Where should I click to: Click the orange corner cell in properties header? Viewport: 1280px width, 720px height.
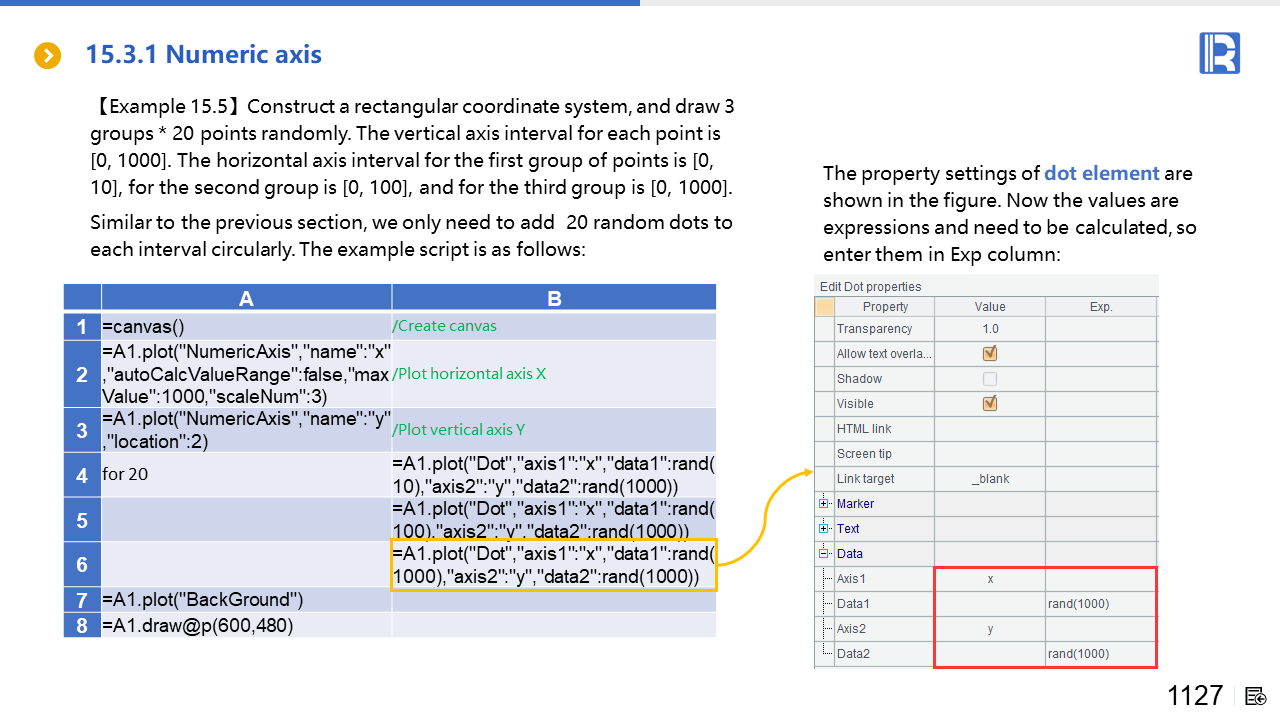[x=825, y=307]
